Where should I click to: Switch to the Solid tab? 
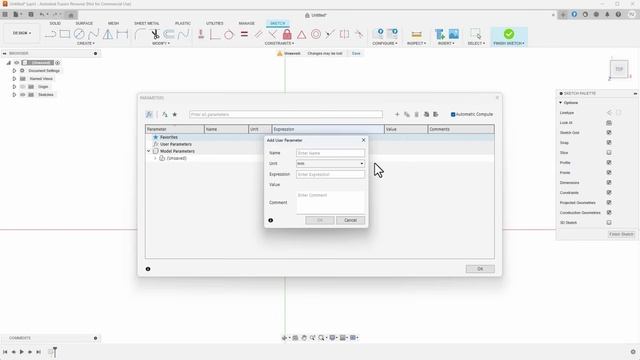pyautogui.click(x=55, y=23)
